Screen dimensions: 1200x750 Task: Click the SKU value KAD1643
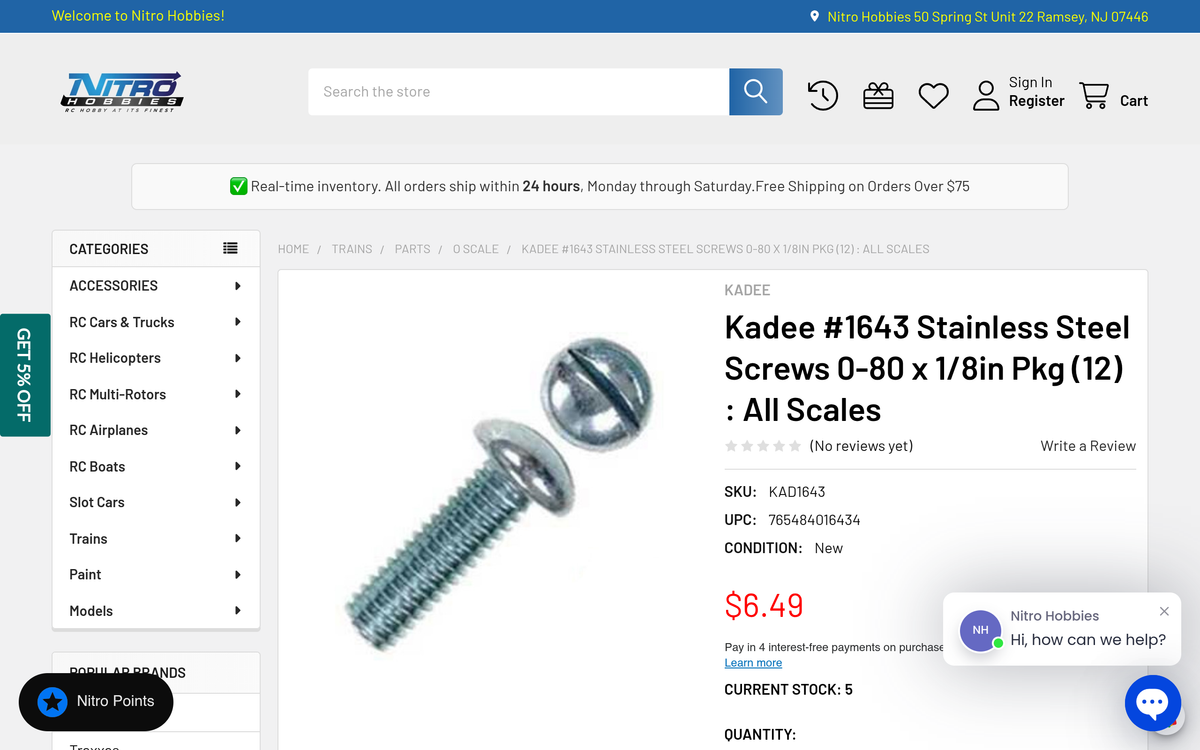(797, 492)
